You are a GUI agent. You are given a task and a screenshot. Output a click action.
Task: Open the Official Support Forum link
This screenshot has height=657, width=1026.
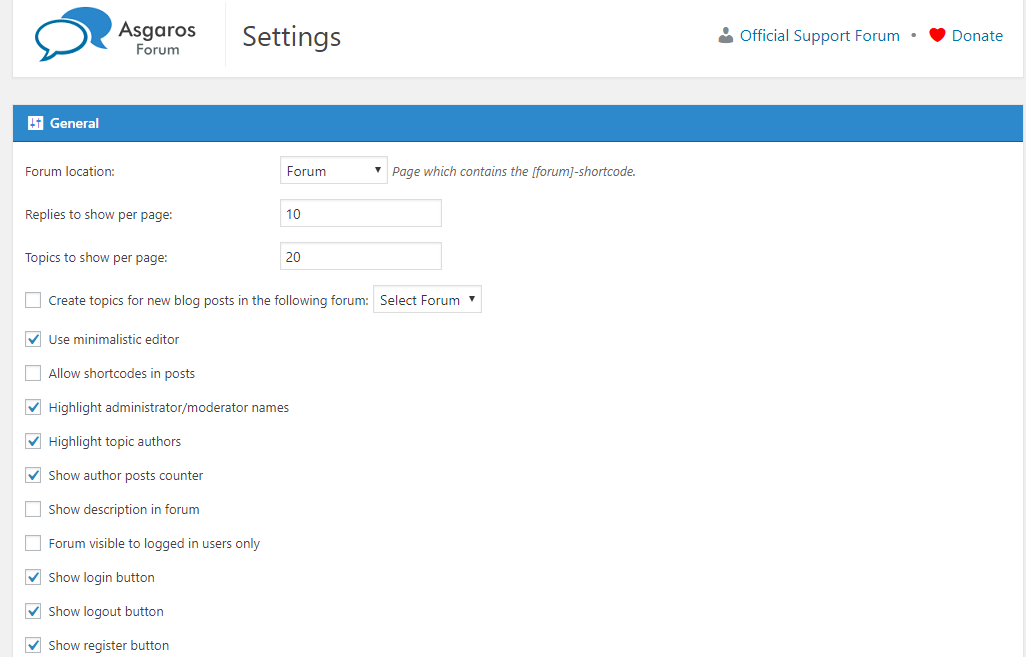pyautogui.click(x=819, y=36)
